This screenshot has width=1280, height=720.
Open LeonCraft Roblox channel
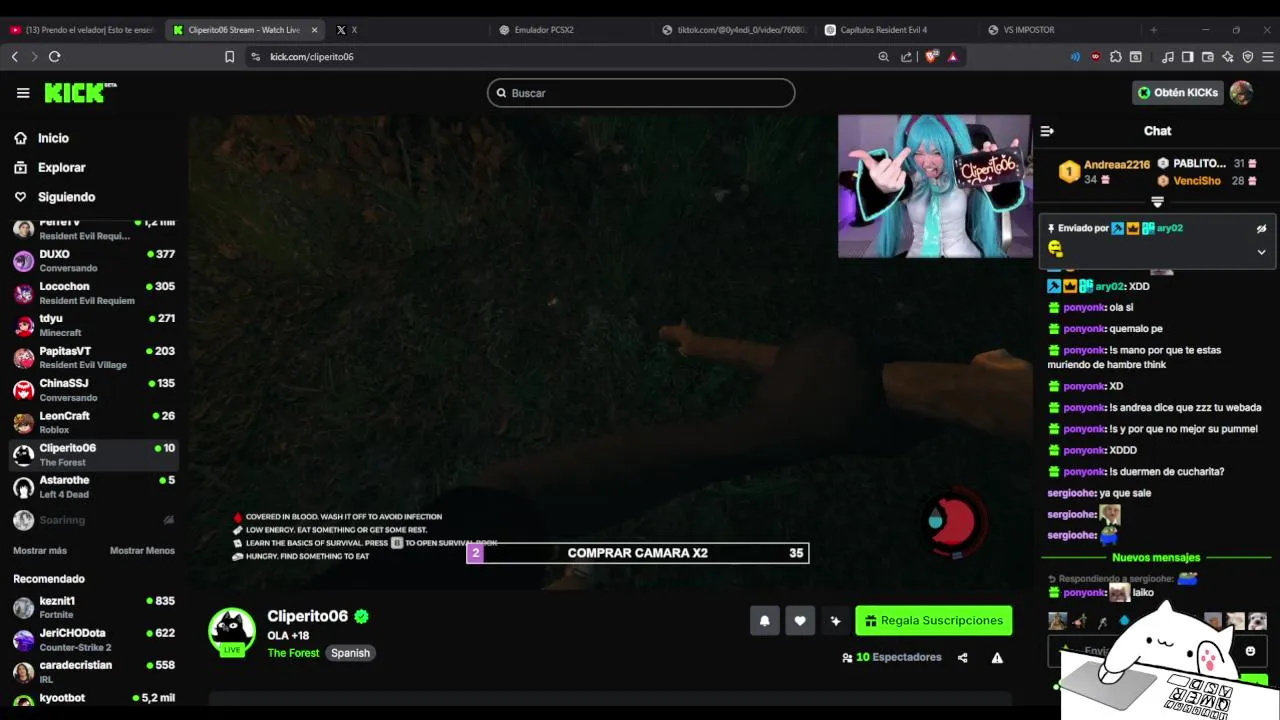[93, 422]
